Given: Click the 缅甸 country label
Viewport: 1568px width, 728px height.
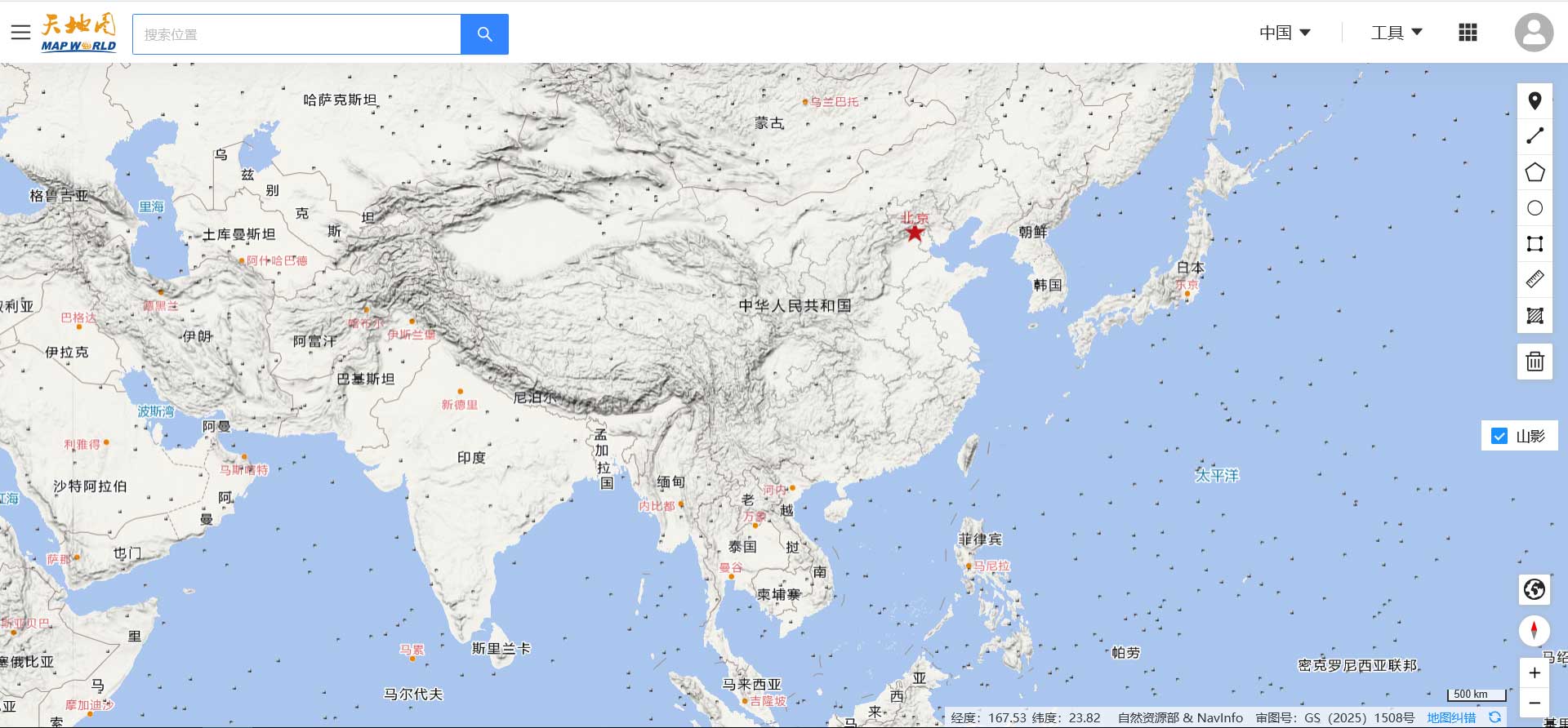Looking at the screenshot, I should point(671,482).
